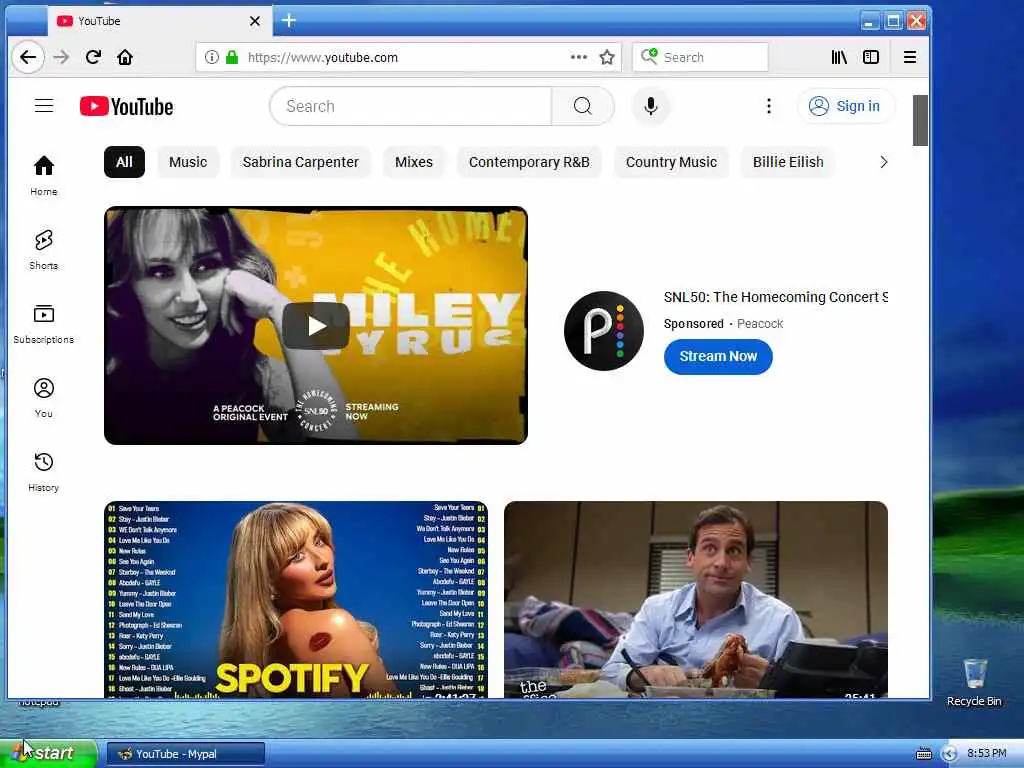Expand hidden tray icons arrow

tap(950, 754)
